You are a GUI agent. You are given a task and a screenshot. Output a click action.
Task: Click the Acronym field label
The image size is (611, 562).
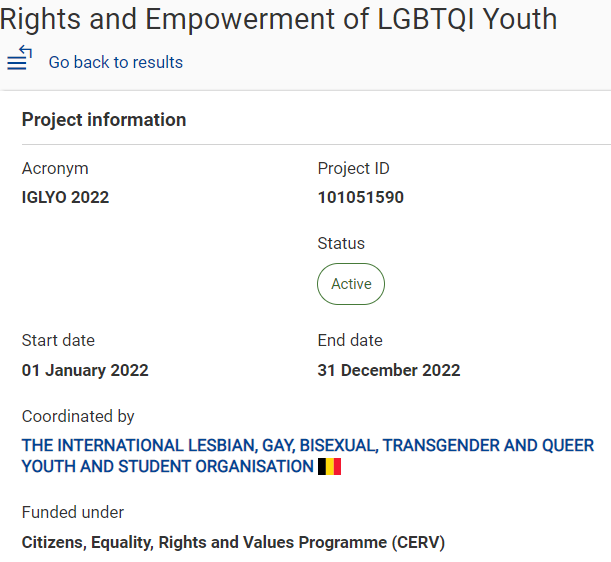[55, 169]
